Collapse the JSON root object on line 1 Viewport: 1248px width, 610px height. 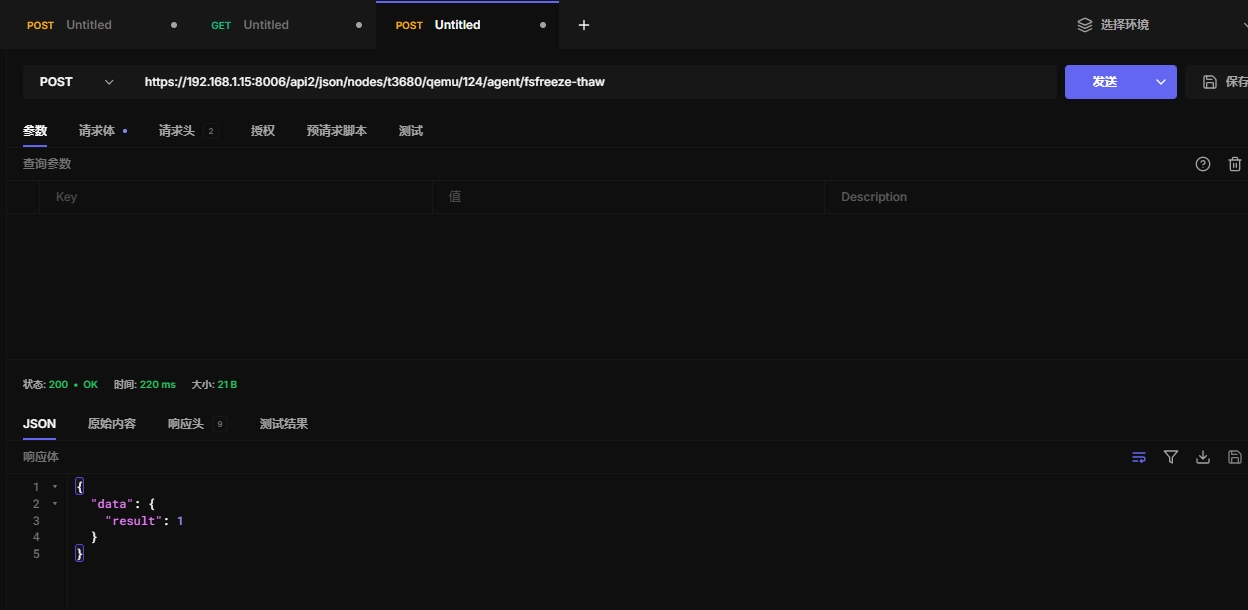55,487
